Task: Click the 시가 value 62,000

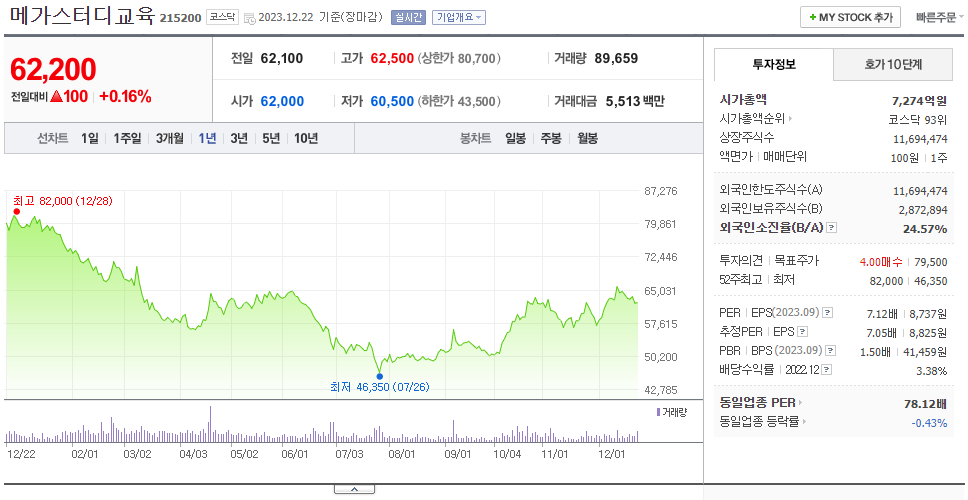Action: [x=282, y=101]
